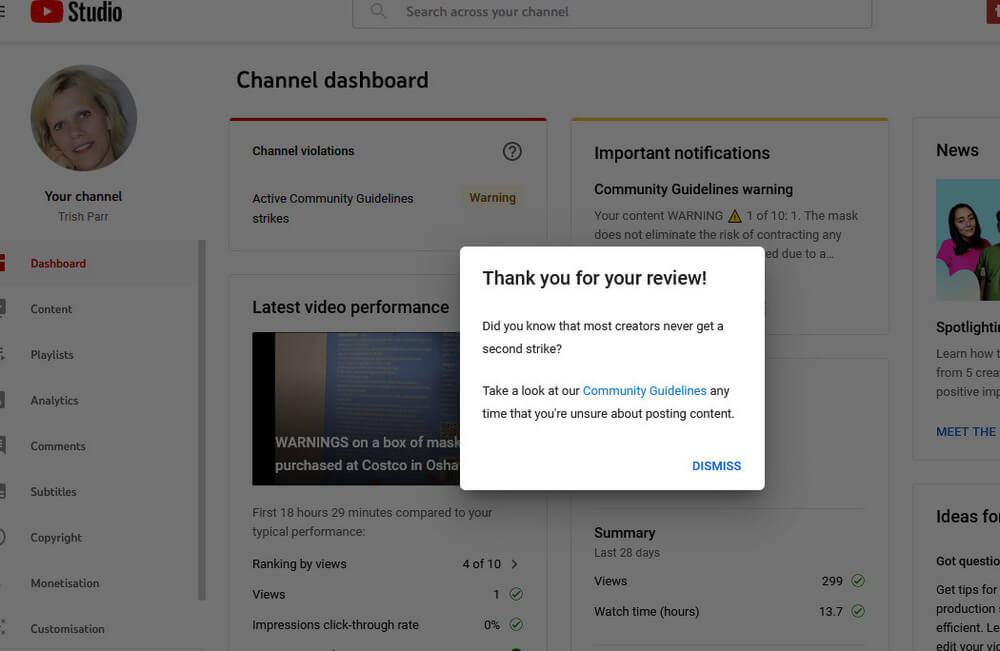Open Copyright in the sidebar

(x=56, y=538)
